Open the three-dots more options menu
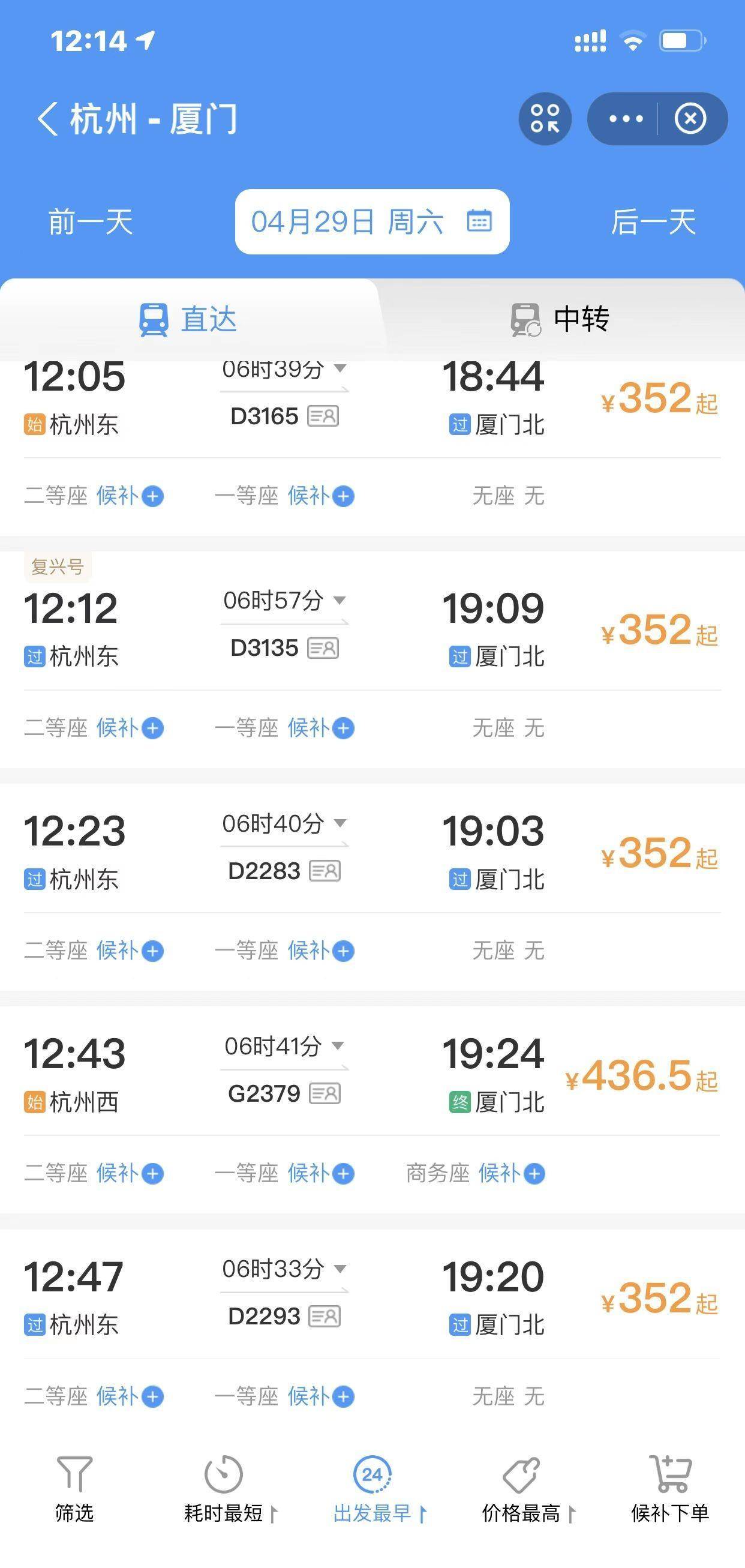Image resolution: width=745 pixels, height=1568 pixels. [x=626, y=119]
